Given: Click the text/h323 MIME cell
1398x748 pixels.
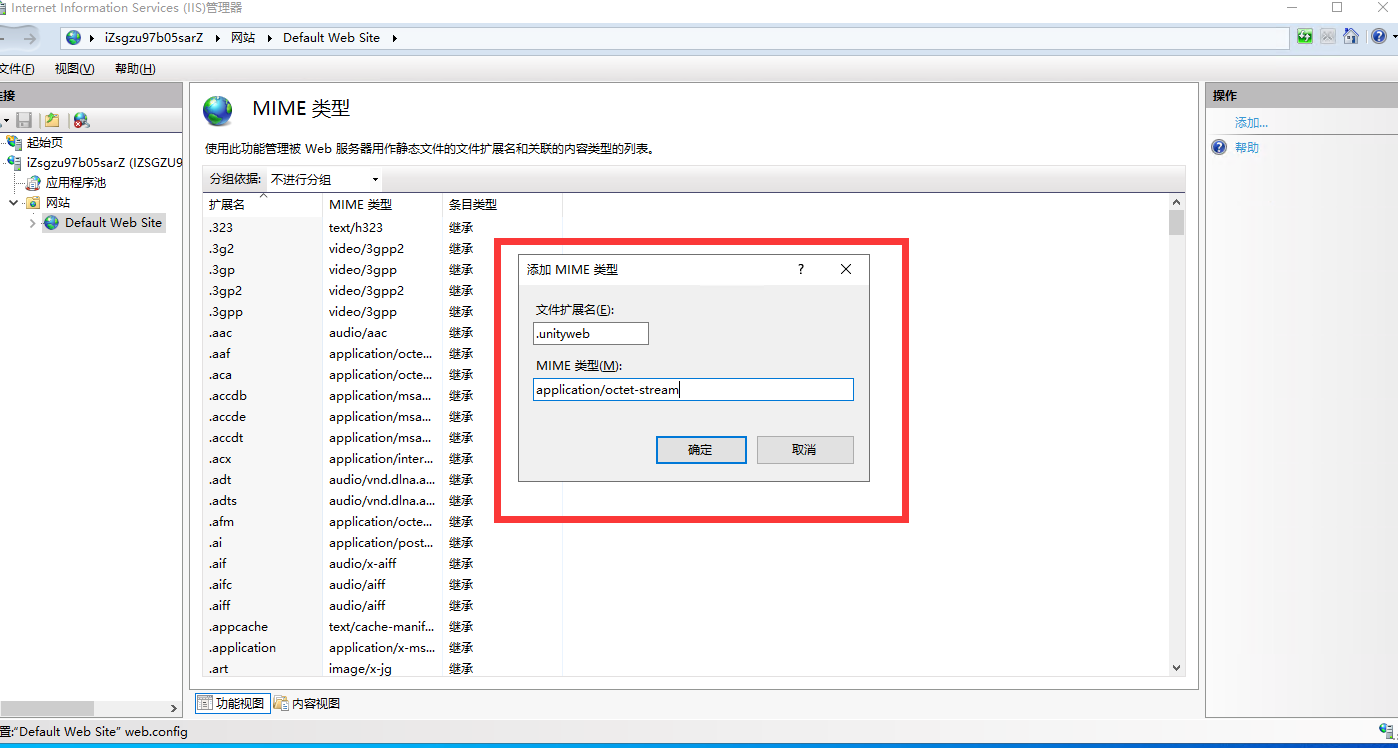Looking at the screenshot, I should tap(356, 228).
